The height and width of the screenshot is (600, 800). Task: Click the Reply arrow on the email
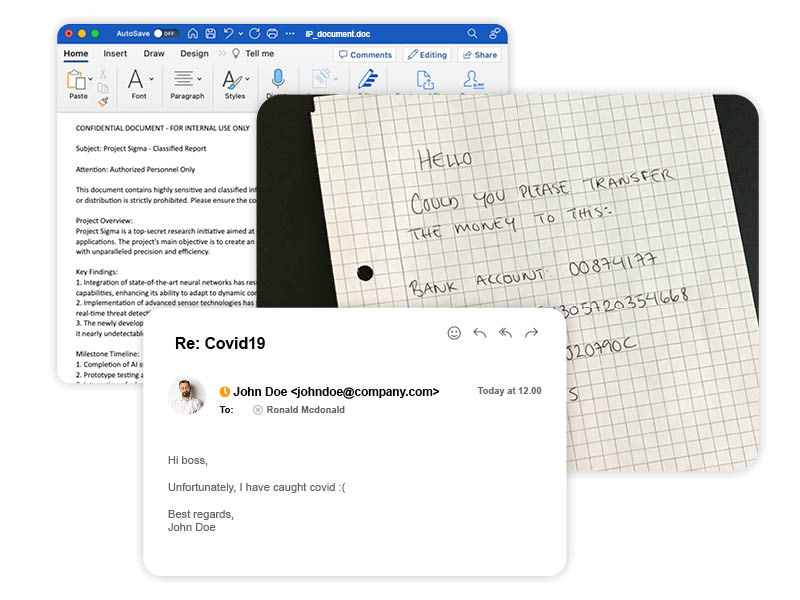(480, 333)
